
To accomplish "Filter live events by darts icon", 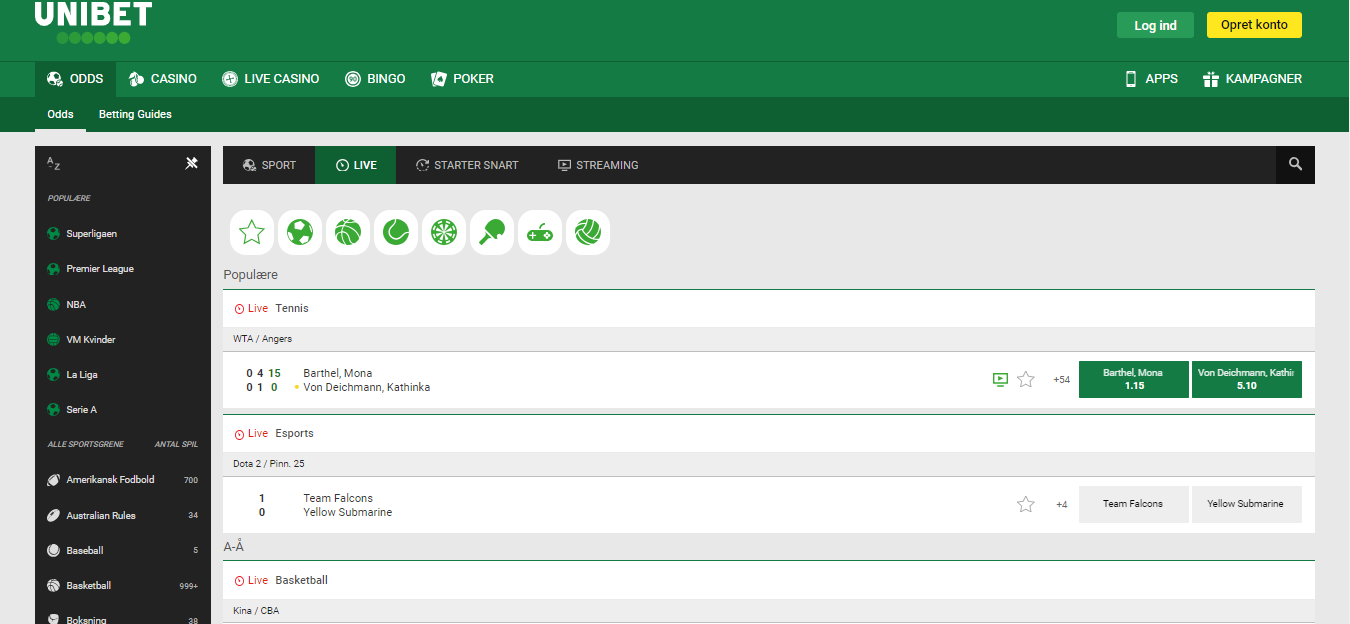I will pyautogui.click(x=444, y=233).
